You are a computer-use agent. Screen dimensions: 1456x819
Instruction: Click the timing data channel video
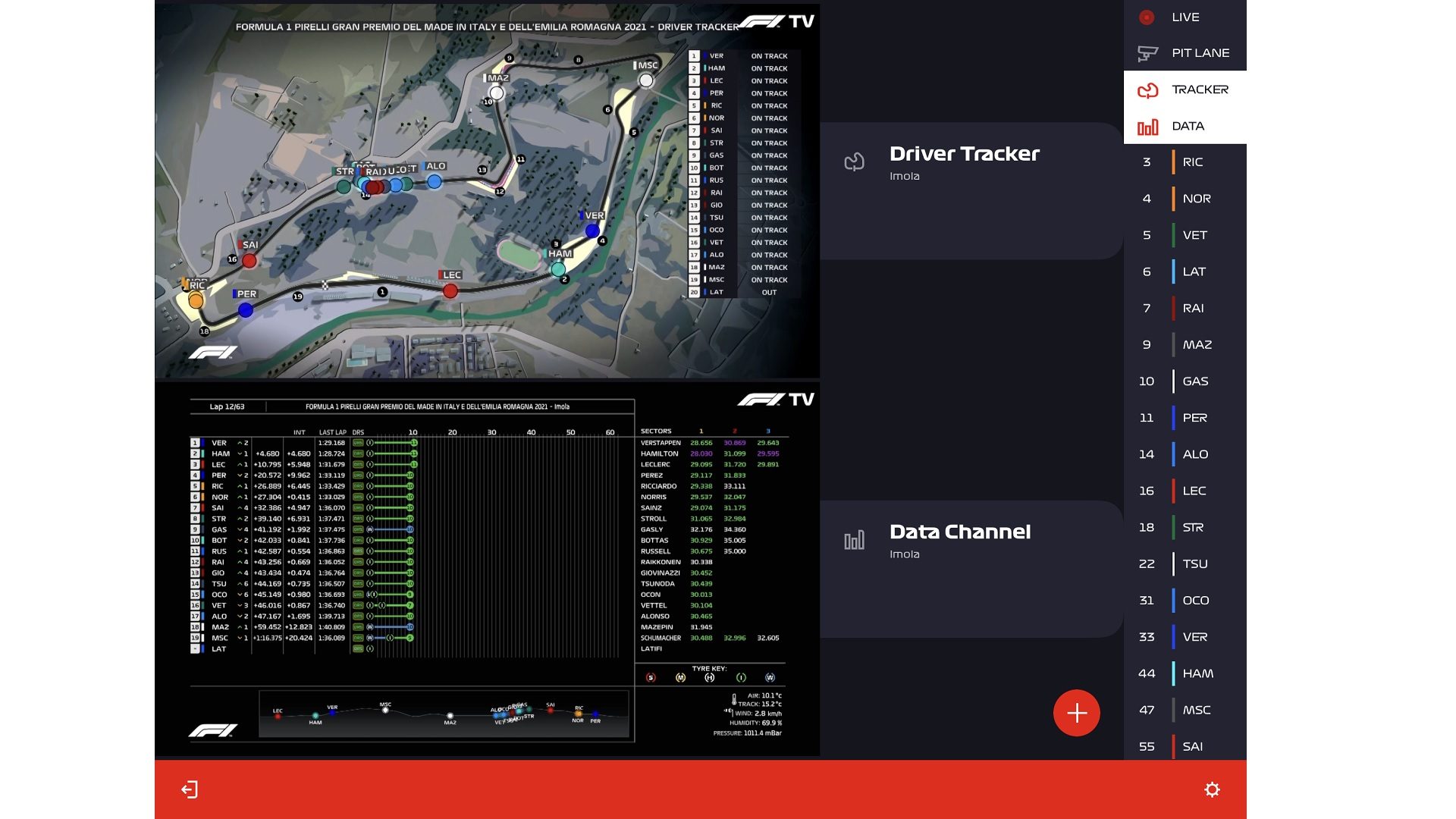point(487,569)
